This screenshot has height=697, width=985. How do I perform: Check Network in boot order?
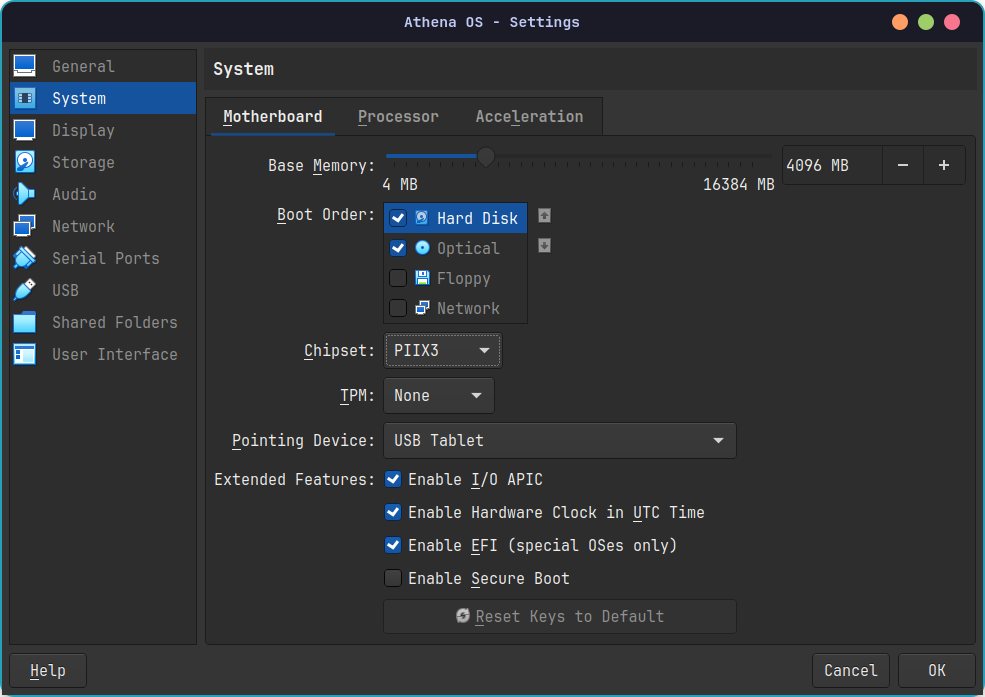[x=398, y=308]
